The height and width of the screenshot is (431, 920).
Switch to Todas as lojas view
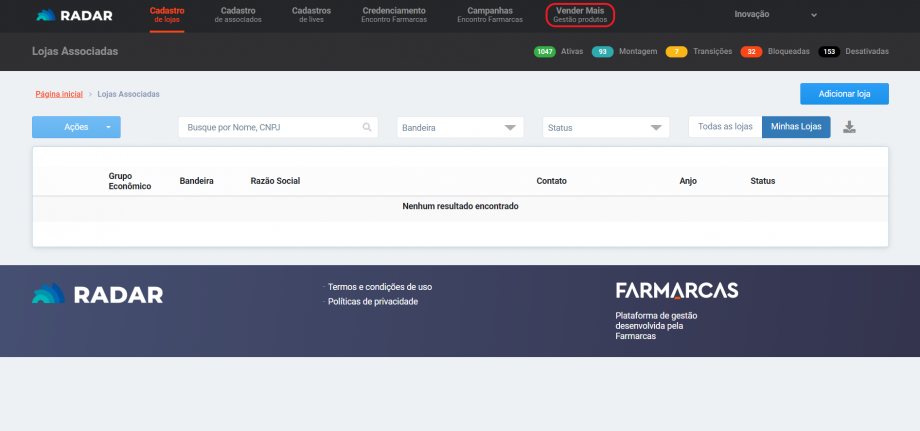725,127
